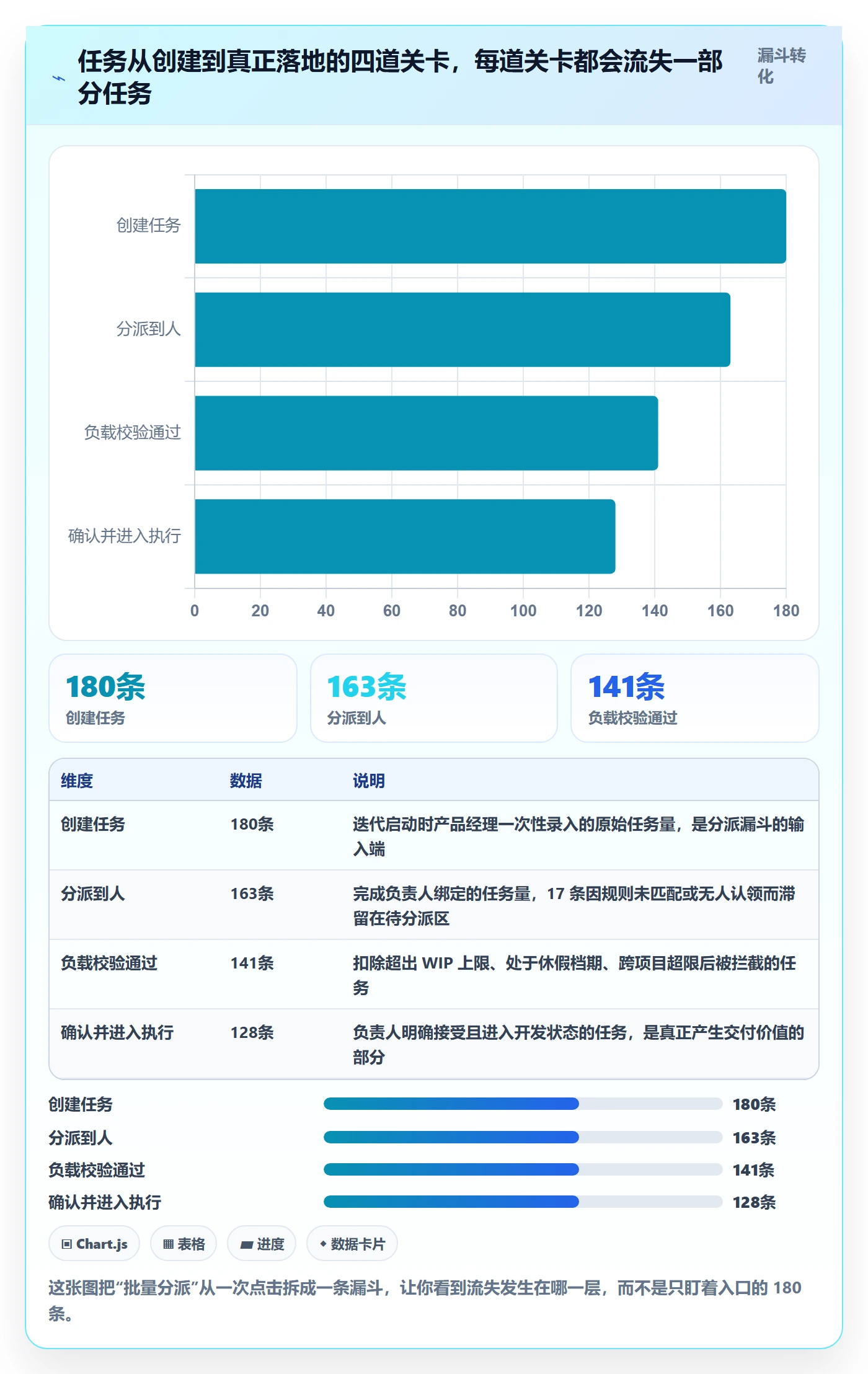868x1374 pixels.
Task: Click the 数据 column header
Action: pos(246,781)
